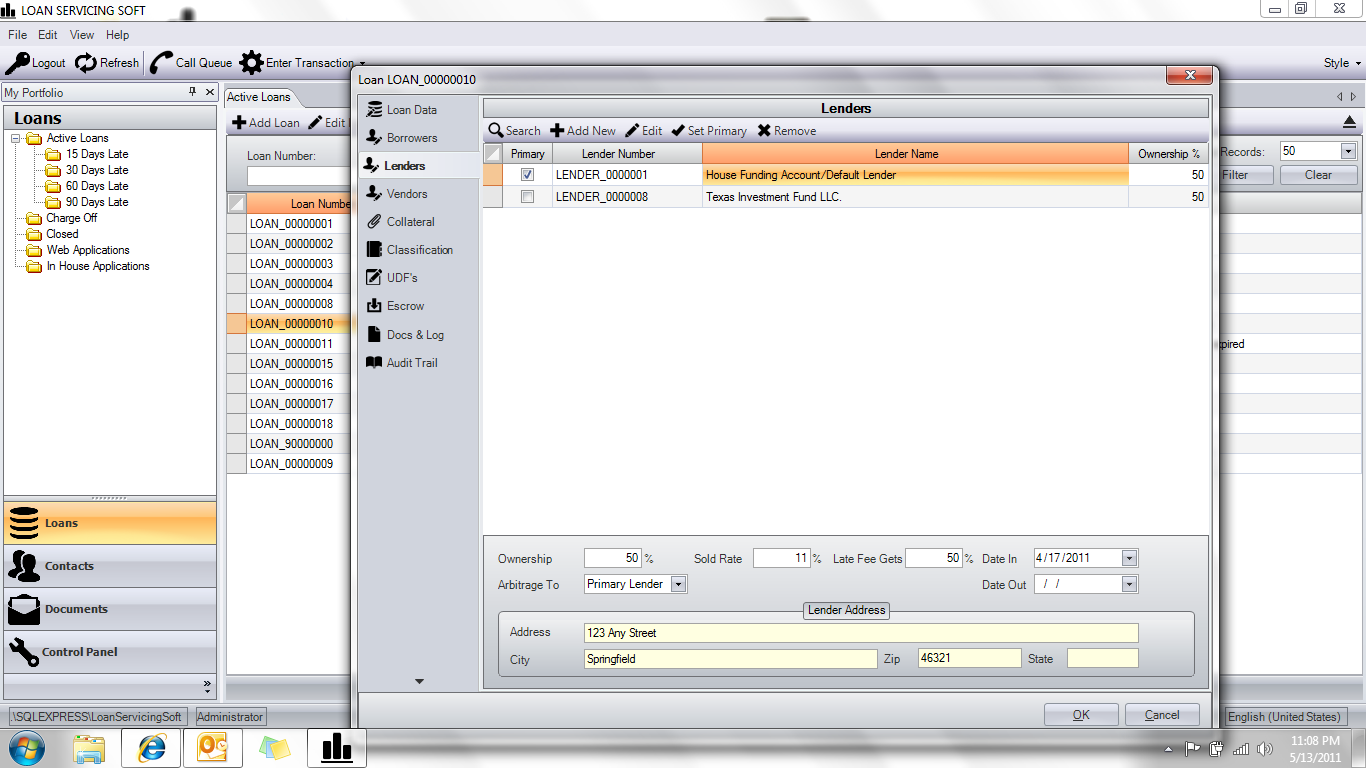The image size is (1366, 768).
Task: Open Control Panel wrench icon
Action: tap(23, 652)
